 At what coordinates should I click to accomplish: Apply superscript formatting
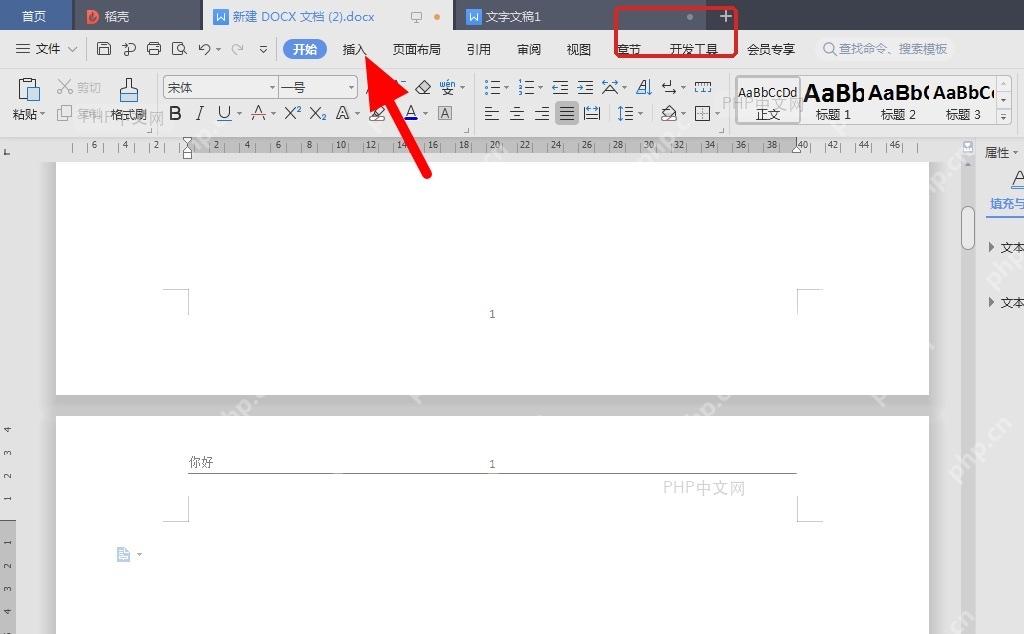293,114
